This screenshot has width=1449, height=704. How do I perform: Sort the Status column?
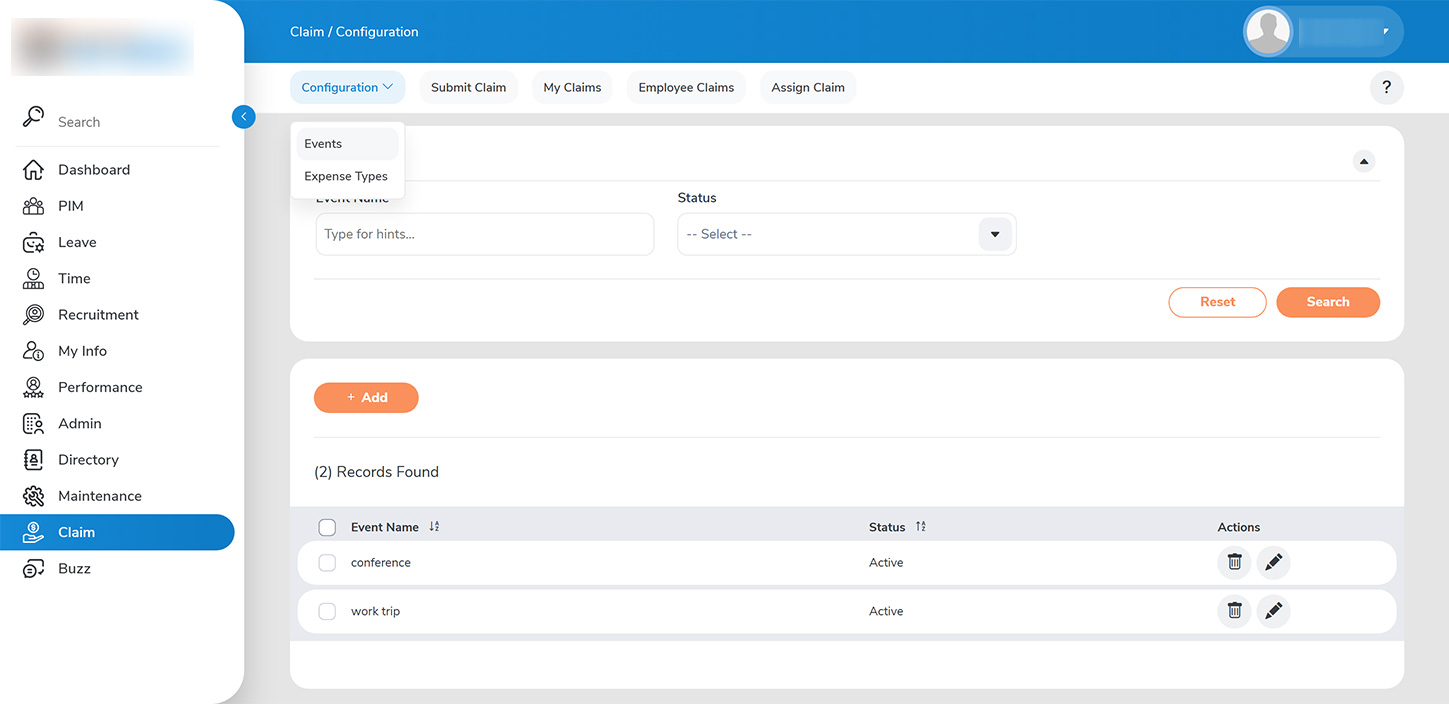(920, 527)
